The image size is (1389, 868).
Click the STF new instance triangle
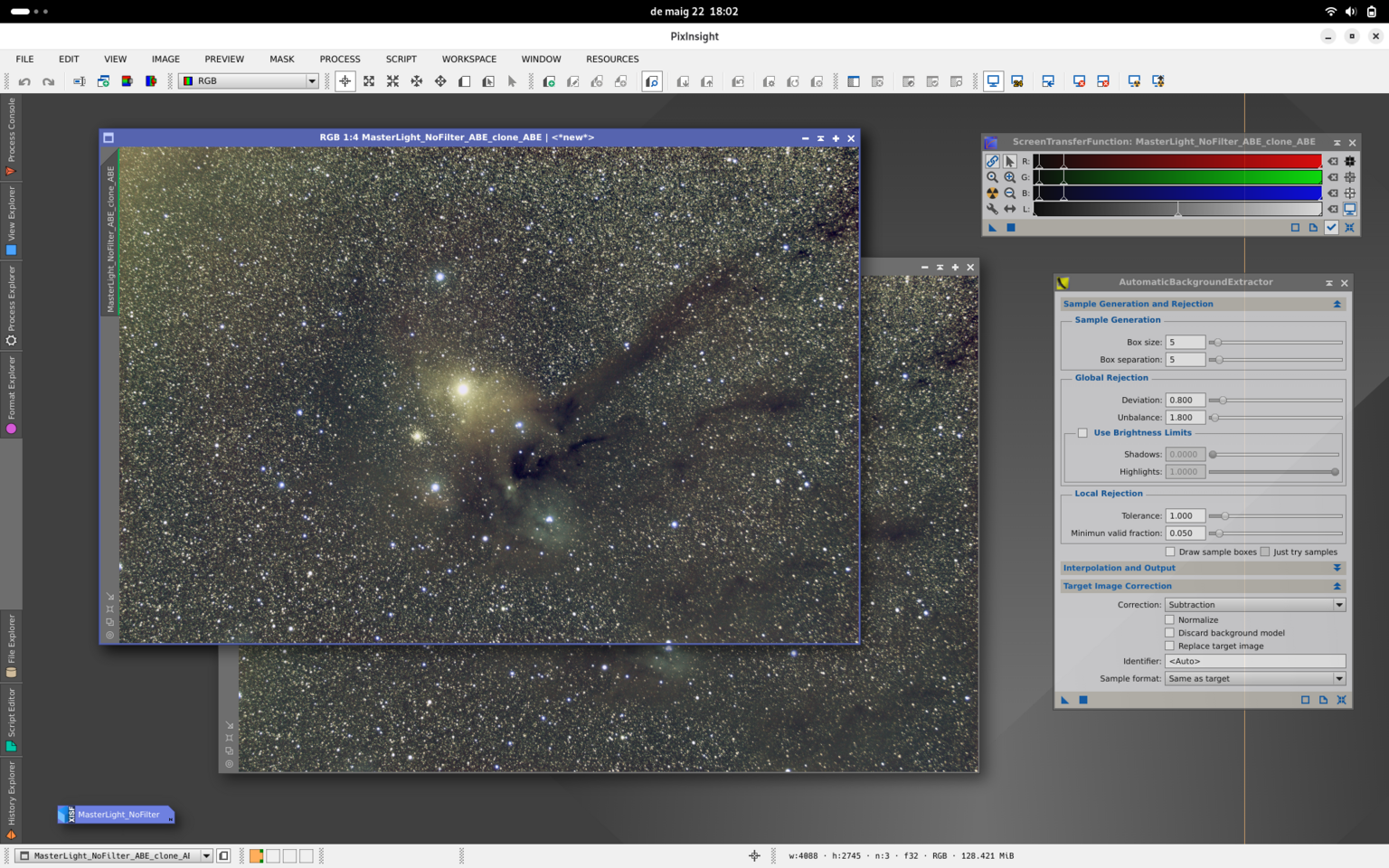coord(993,228)
